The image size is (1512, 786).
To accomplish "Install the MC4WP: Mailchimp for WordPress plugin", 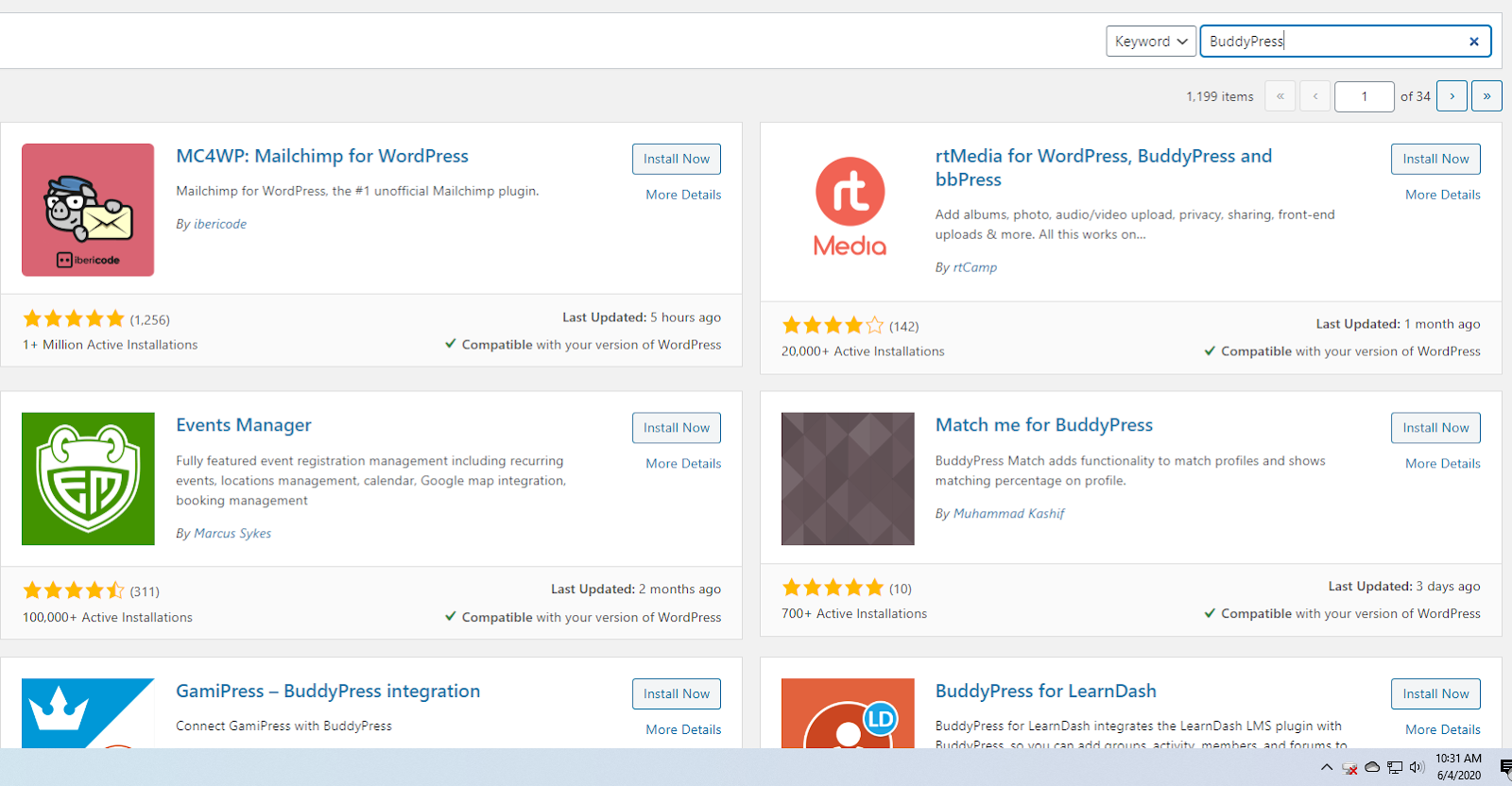I will pos(677,159).
